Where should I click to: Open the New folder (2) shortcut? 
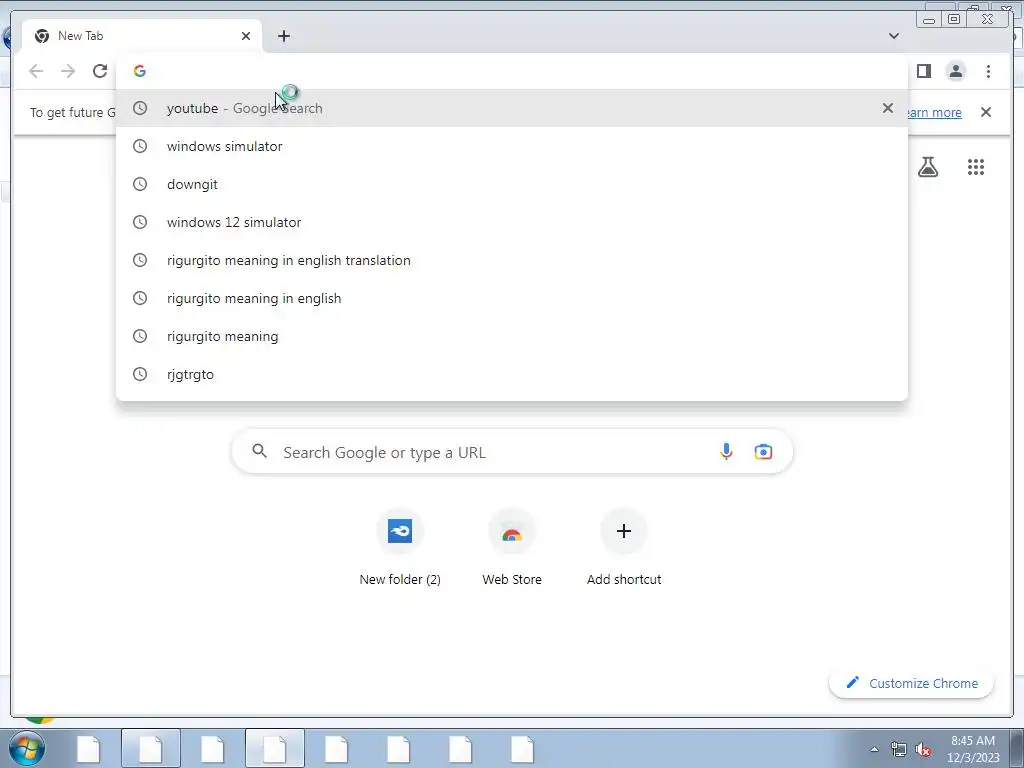pos(400,547)
